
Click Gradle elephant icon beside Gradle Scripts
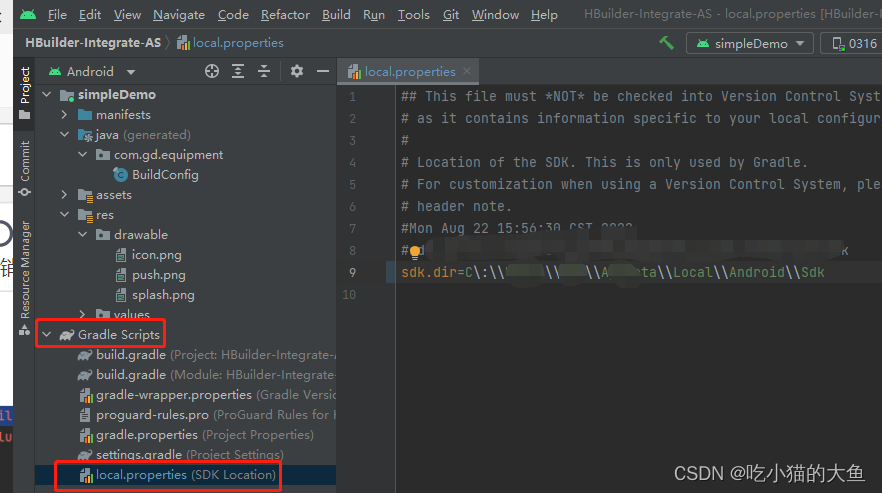(x=67, y=335)
